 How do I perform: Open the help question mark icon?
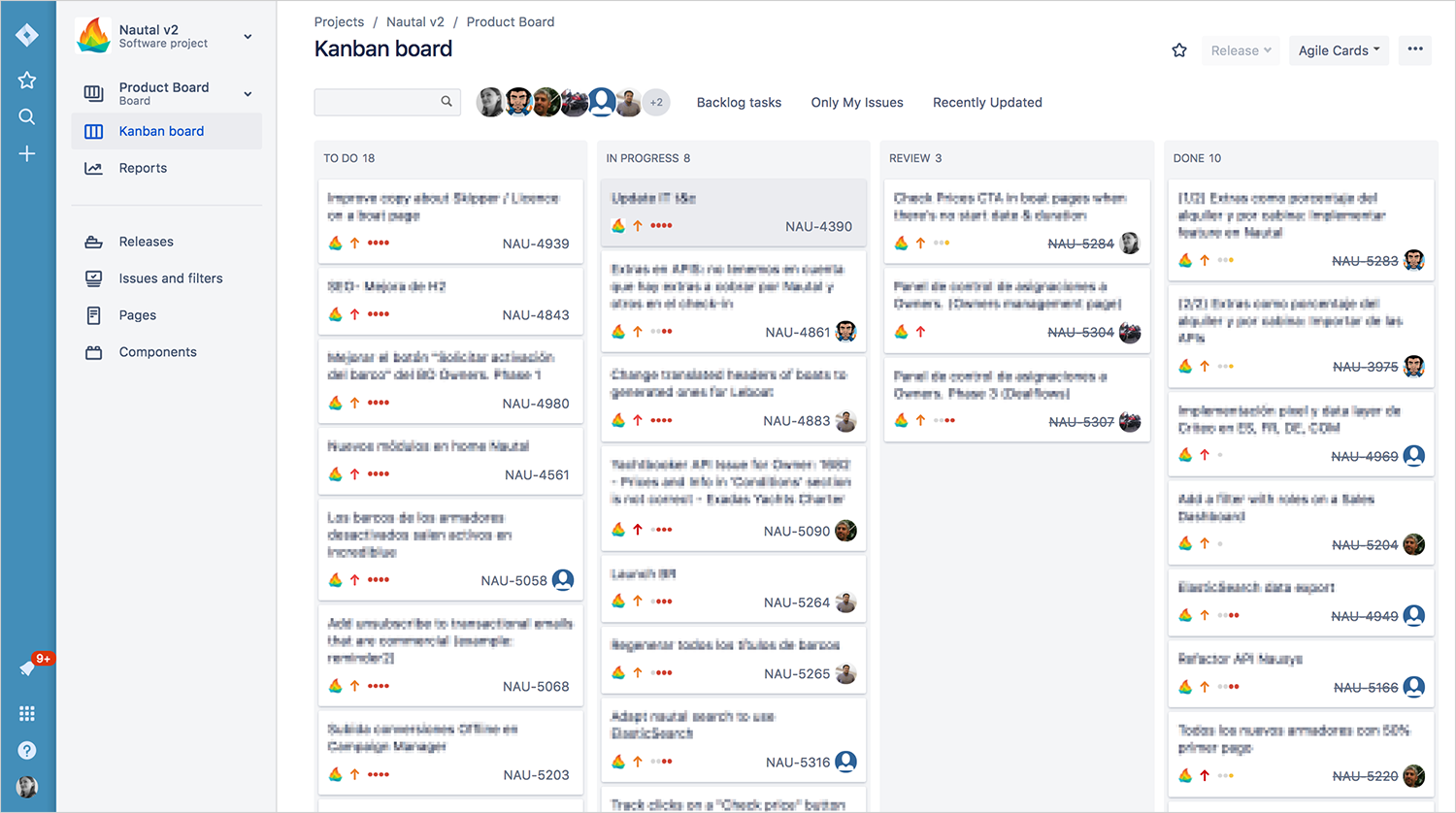(27, 750)
